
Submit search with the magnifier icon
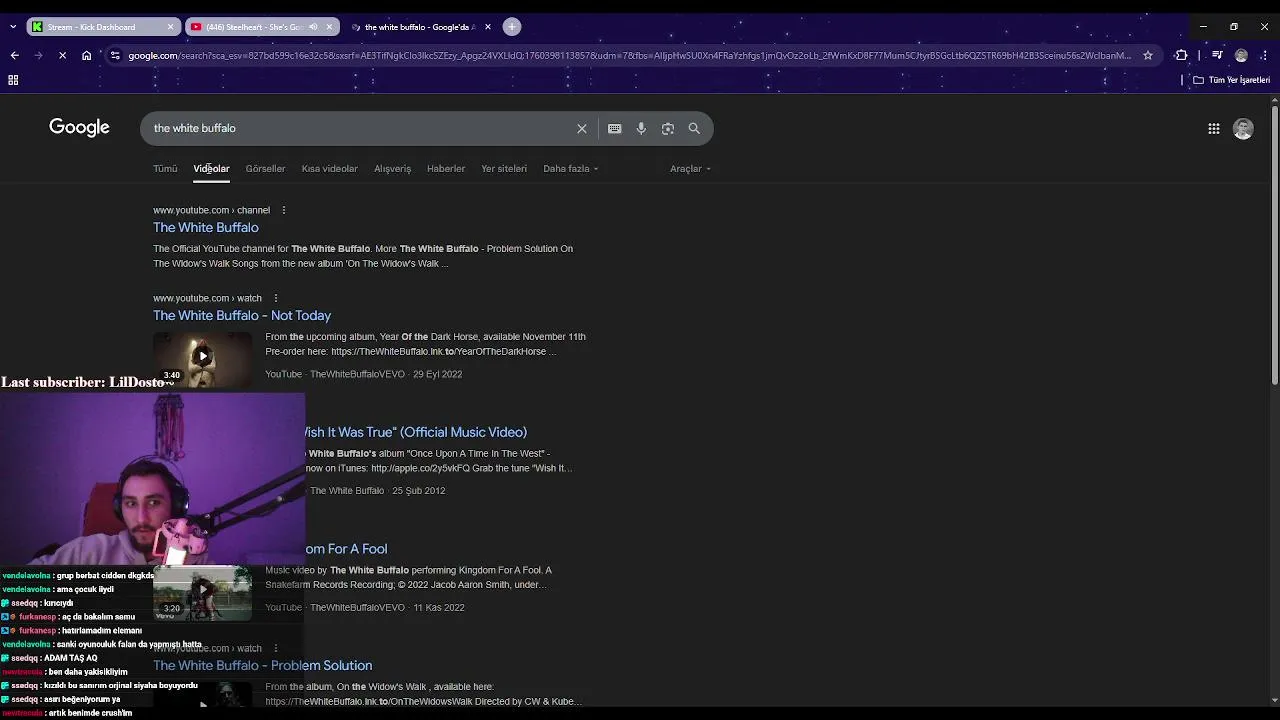tap(694, 128)
